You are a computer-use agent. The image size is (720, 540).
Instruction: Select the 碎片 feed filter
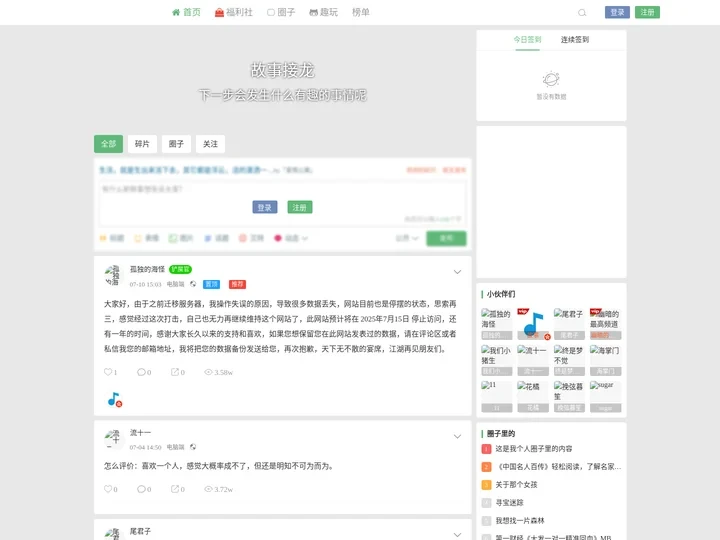click(x=142, y=144)
